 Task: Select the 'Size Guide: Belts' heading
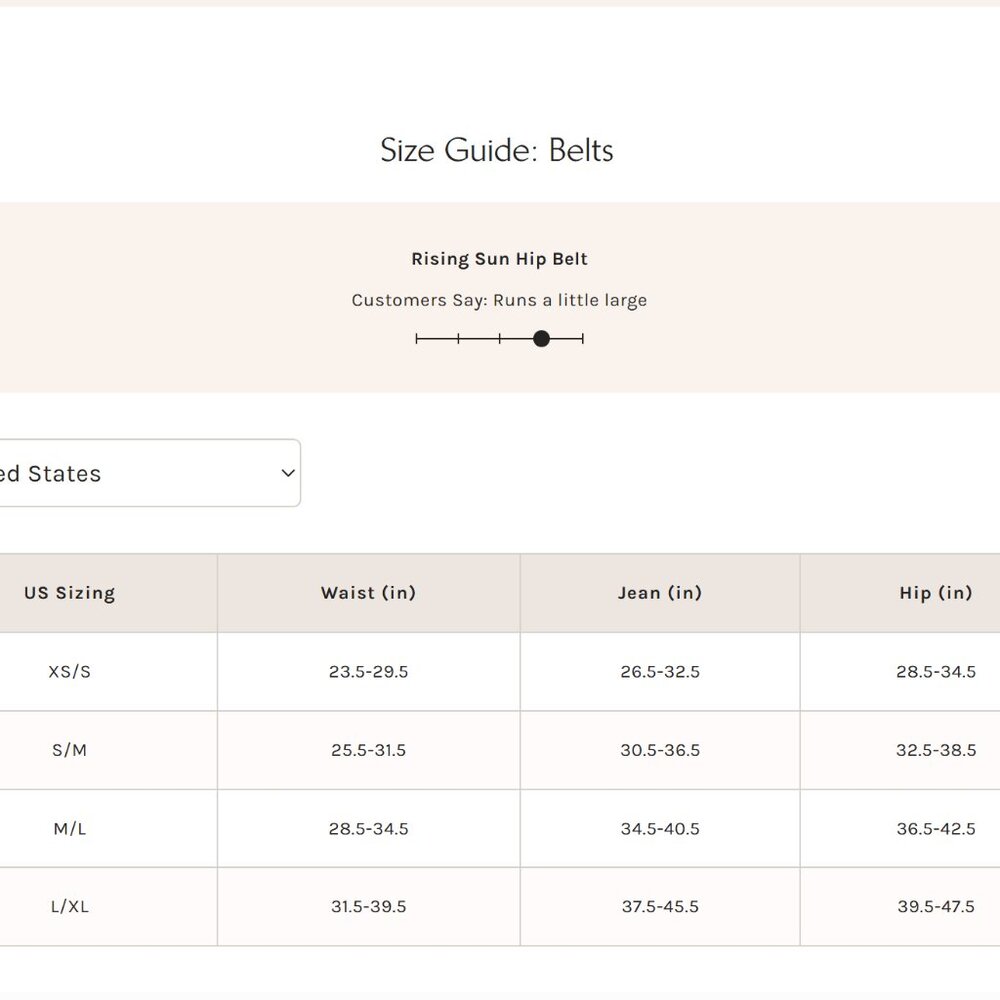pyautogui.click(x=497, y=150)
